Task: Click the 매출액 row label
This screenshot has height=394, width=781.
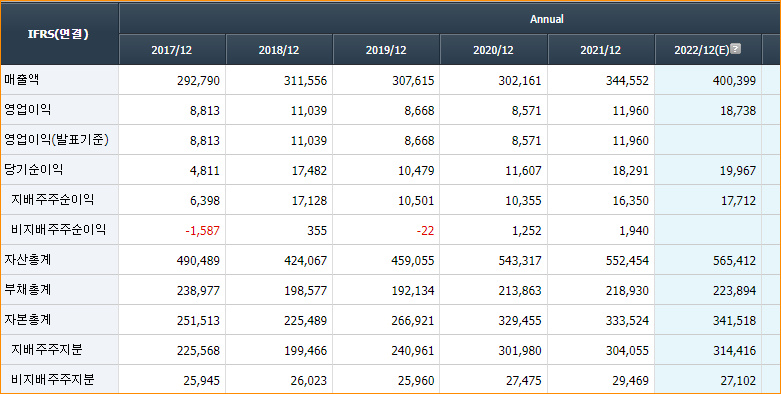Action: pos(21,80)
